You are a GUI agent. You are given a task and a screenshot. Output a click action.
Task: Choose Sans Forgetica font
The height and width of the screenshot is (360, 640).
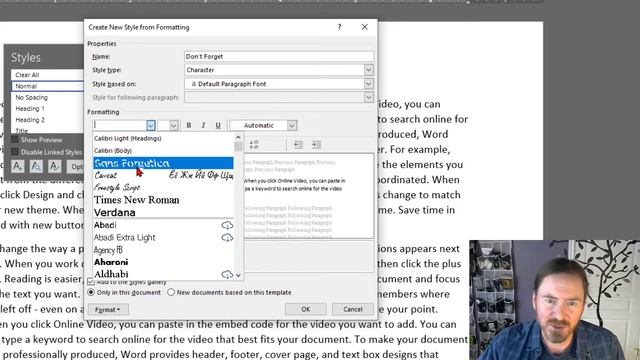[163, 163]
